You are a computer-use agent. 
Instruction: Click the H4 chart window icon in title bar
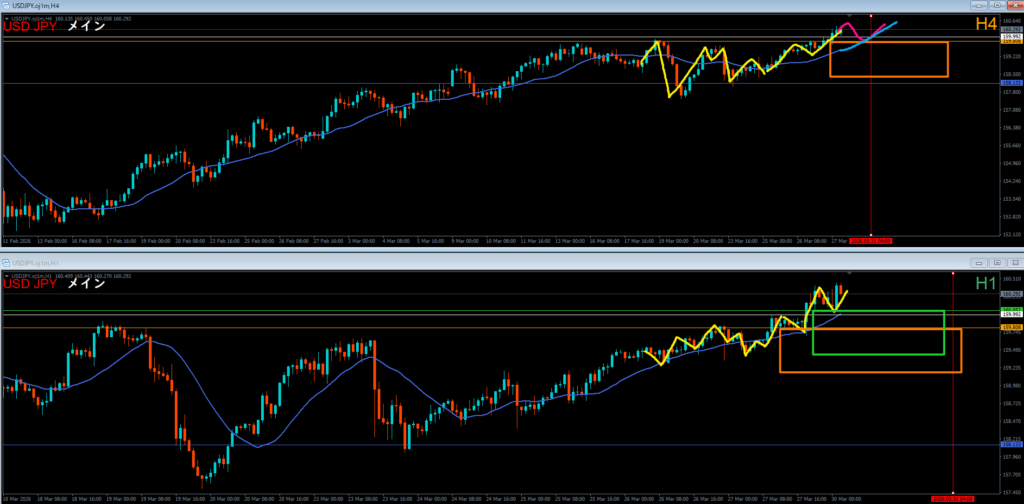click(x=5, y=6)
